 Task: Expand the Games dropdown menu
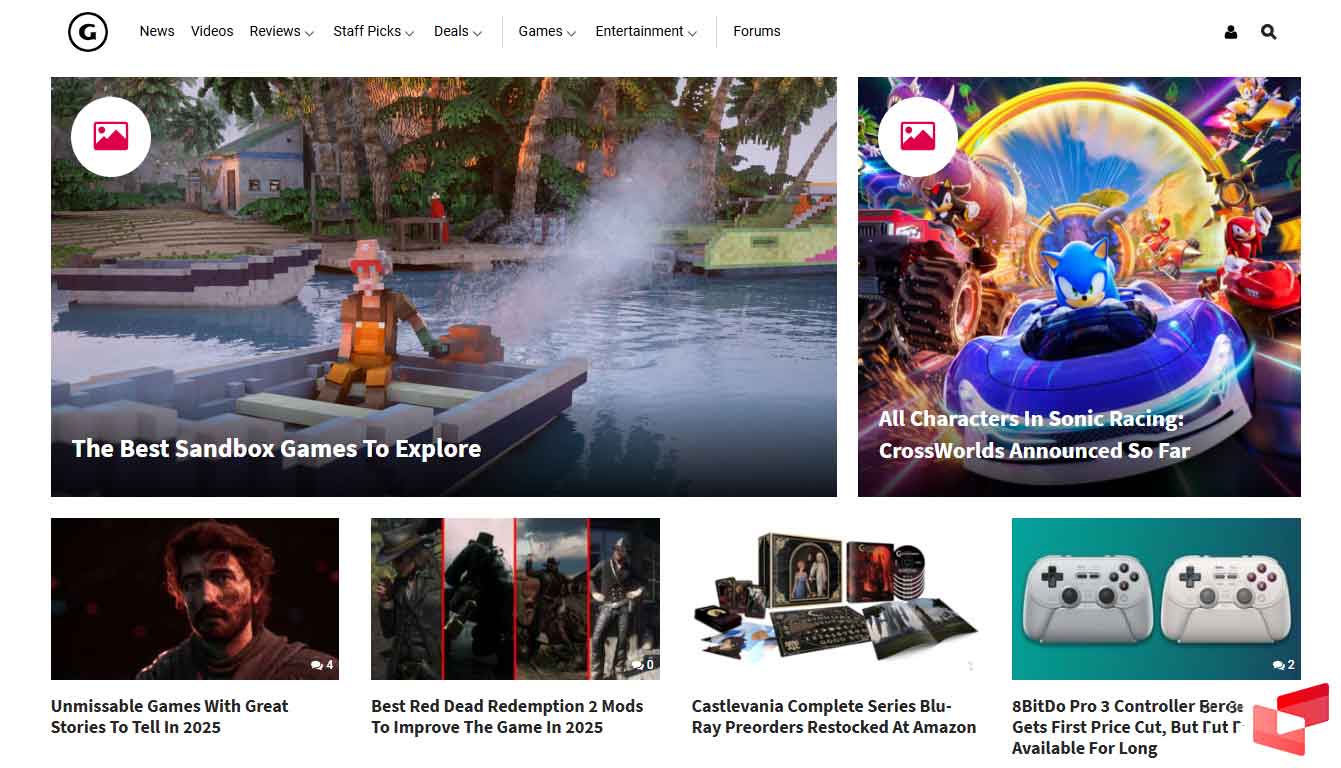546,32
